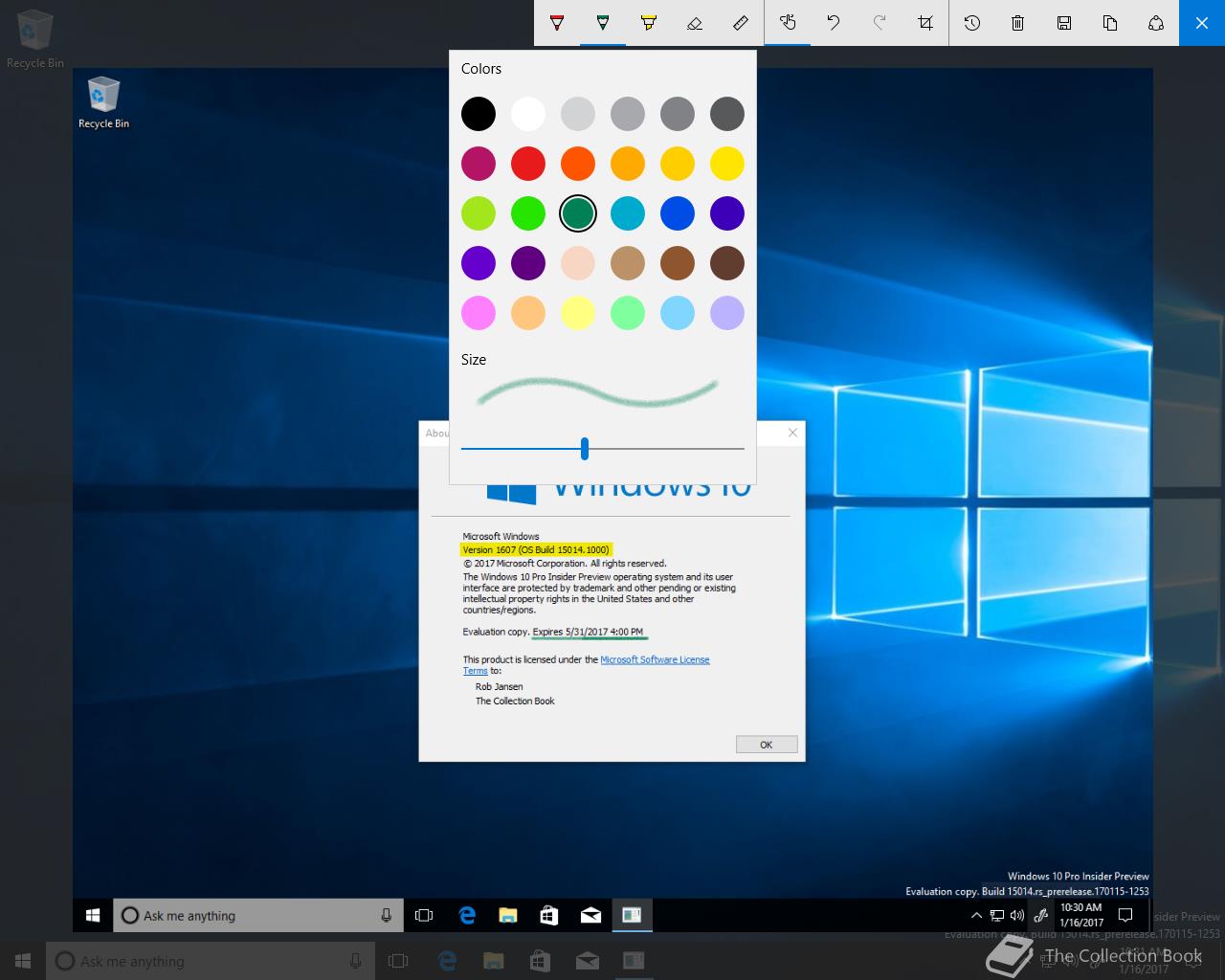The height and width of the screenshot is (980, 1225).
Task: Toggle the ruler tool
Action: tap(741, 23)
